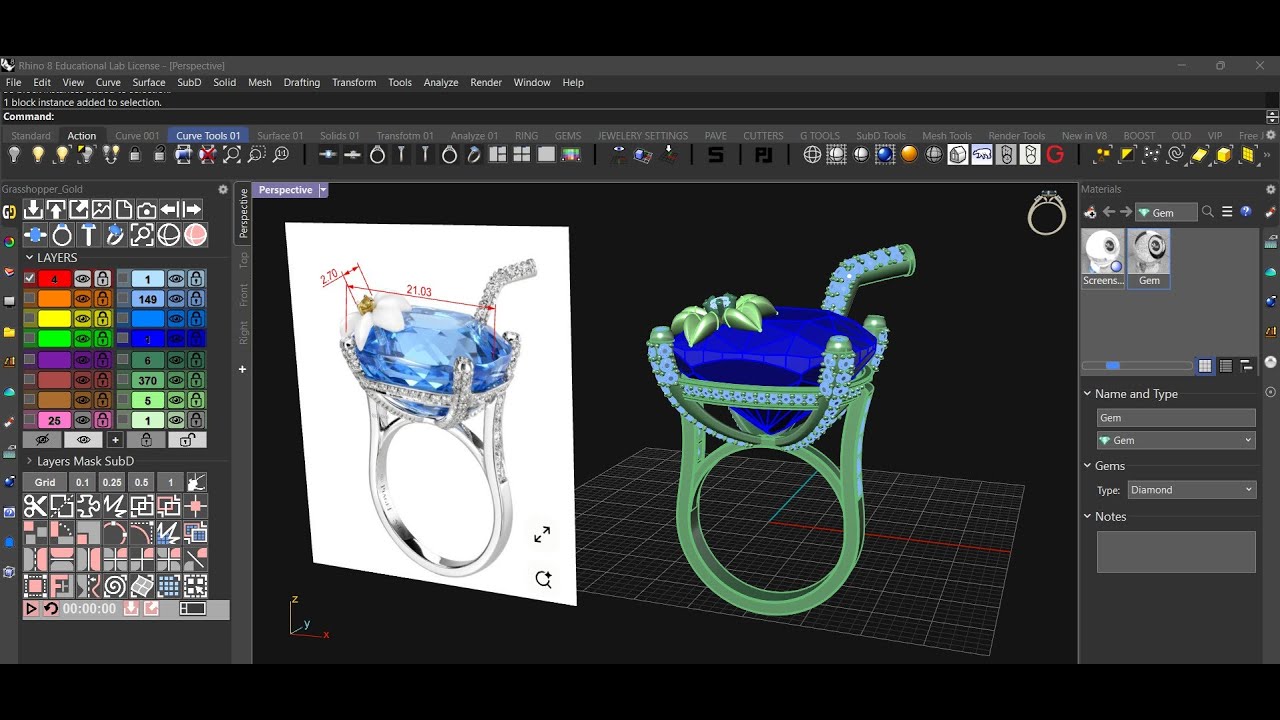Toggle the checked red layer 4 checkbox

30,279
